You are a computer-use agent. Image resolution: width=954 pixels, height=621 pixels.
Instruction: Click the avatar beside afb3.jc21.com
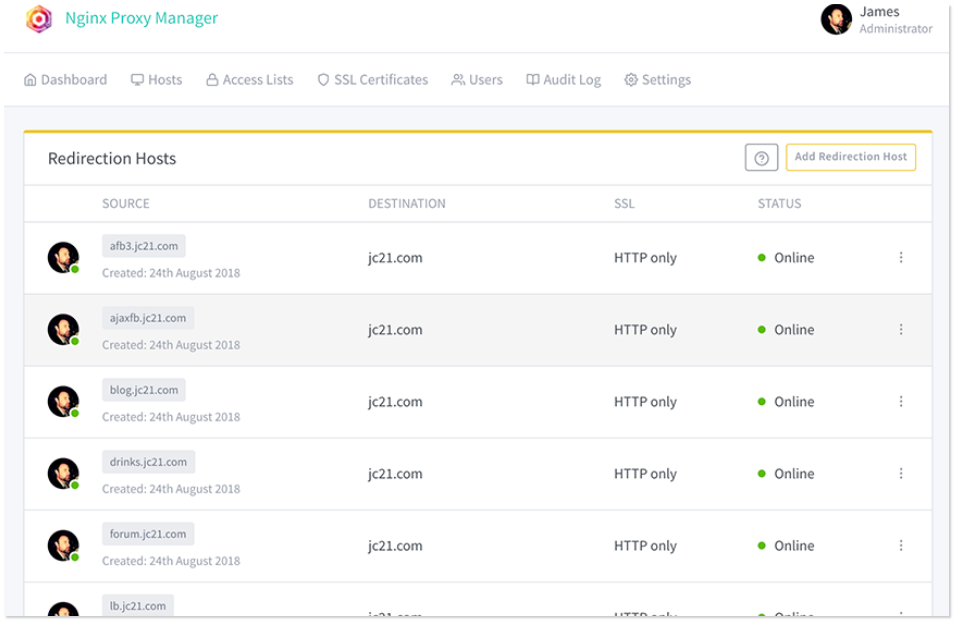63,257
